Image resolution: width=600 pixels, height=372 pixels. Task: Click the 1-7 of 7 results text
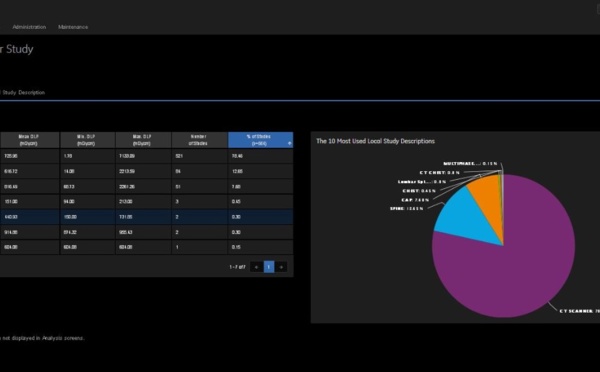[237, 267]
